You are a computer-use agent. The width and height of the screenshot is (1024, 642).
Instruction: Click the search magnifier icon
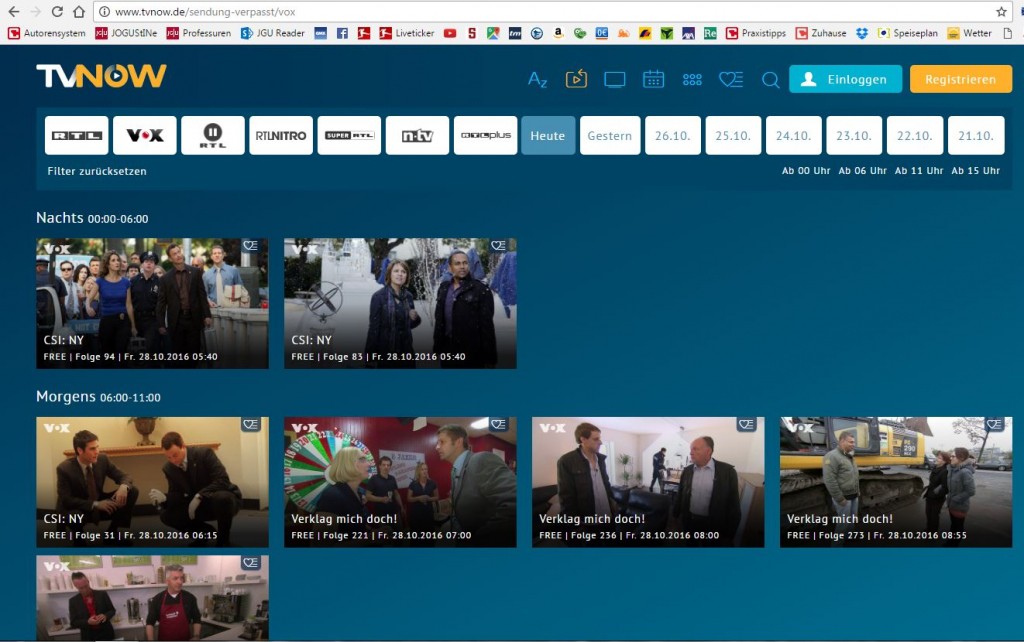click(x=770, y=80)
